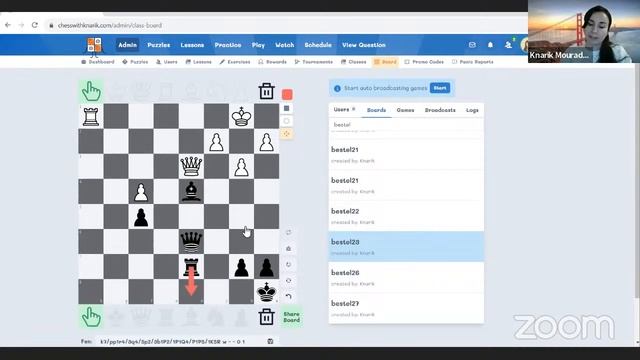Close the Users tab with its x icon
The image size is (640, 360).
[353, 109]
